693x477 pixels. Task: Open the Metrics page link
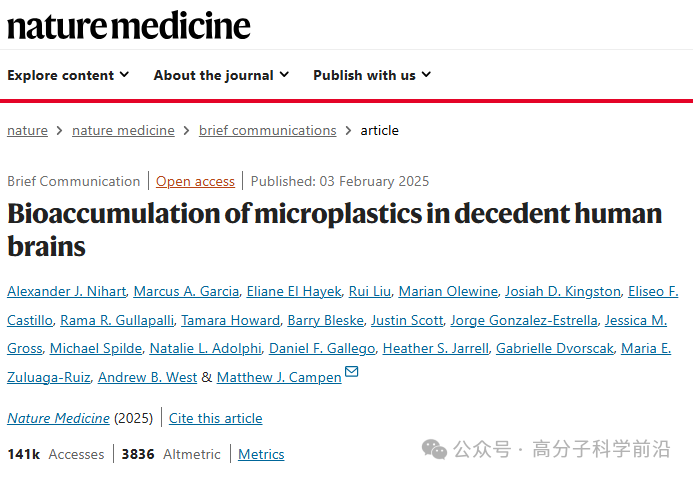[261, 454]
